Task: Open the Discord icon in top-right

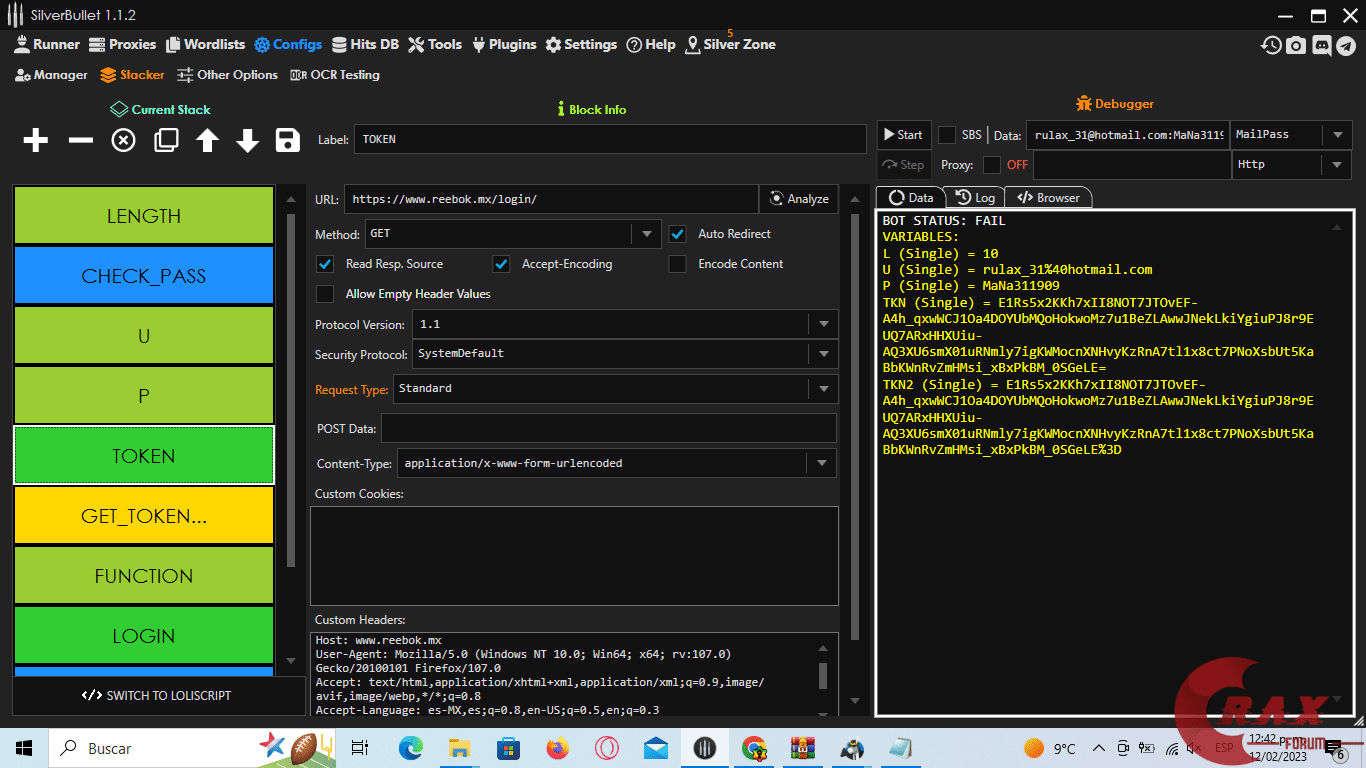Action: pos(1321,45)
